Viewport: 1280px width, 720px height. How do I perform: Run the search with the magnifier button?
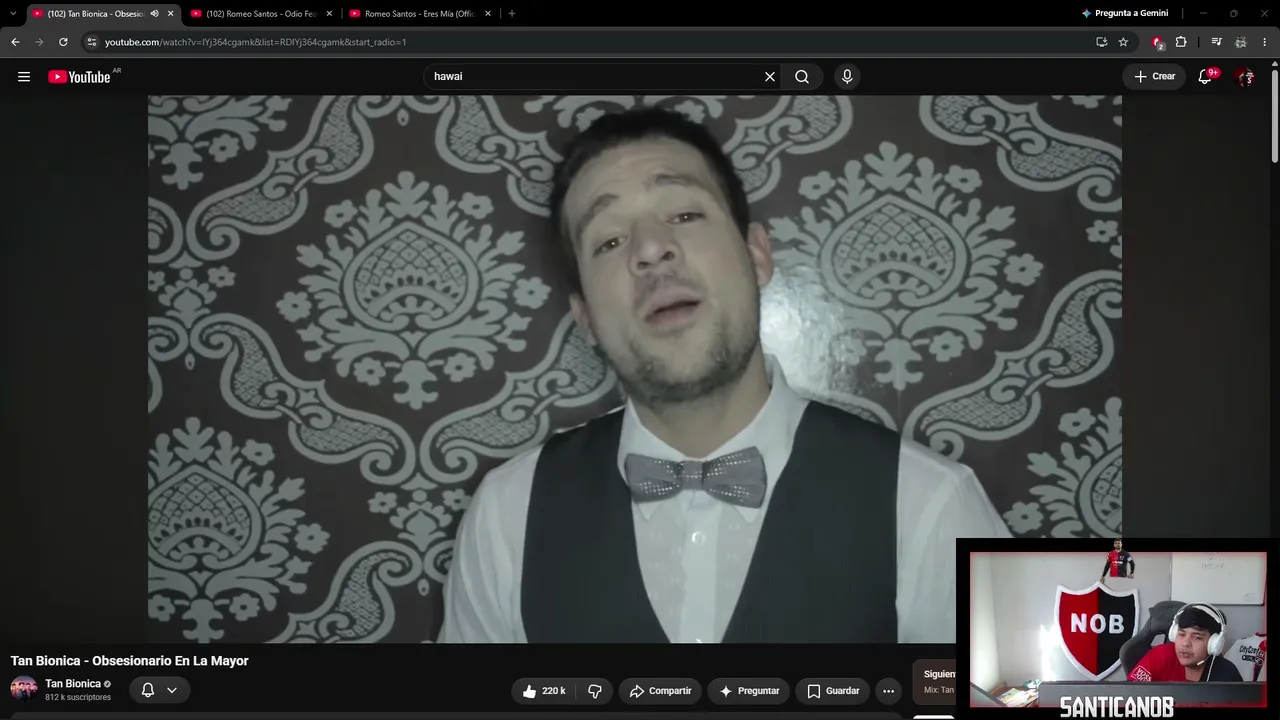point(802,77)
